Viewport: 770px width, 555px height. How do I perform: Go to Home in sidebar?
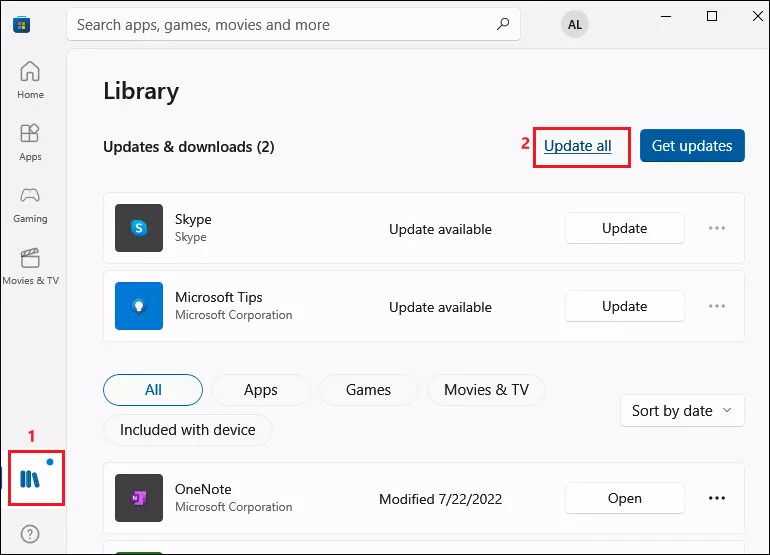pos(30,81)
